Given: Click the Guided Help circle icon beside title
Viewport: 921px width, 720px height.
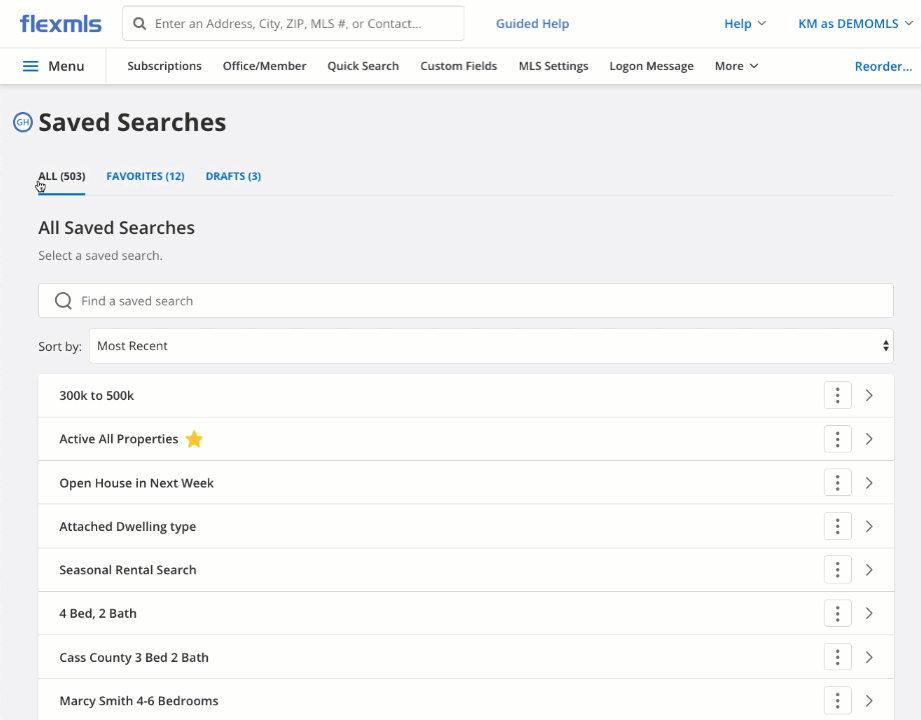Looking at the screenshot, I should pos(22,122).
